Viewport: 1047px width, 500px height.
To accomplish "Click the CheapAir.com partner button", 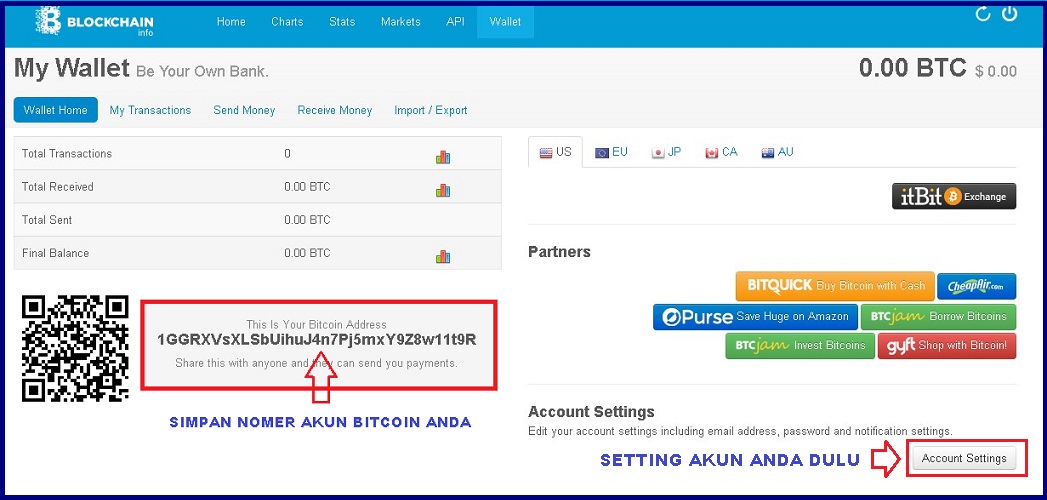I will click(976, 286).
